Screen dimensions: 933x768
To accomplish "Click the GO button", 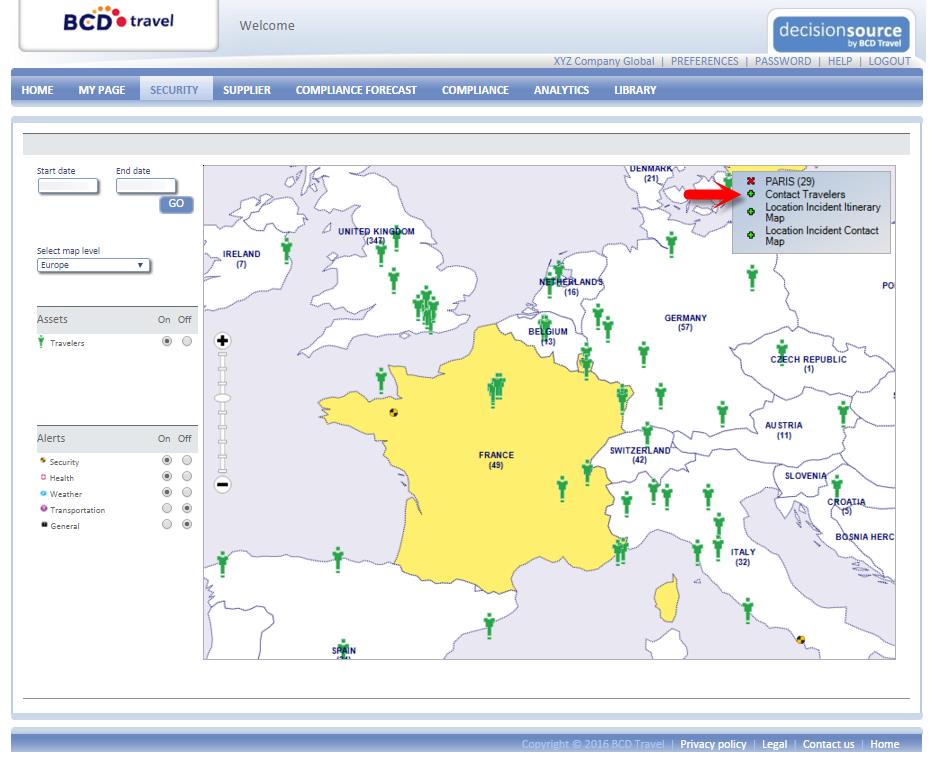I will [x=176, y=203].
